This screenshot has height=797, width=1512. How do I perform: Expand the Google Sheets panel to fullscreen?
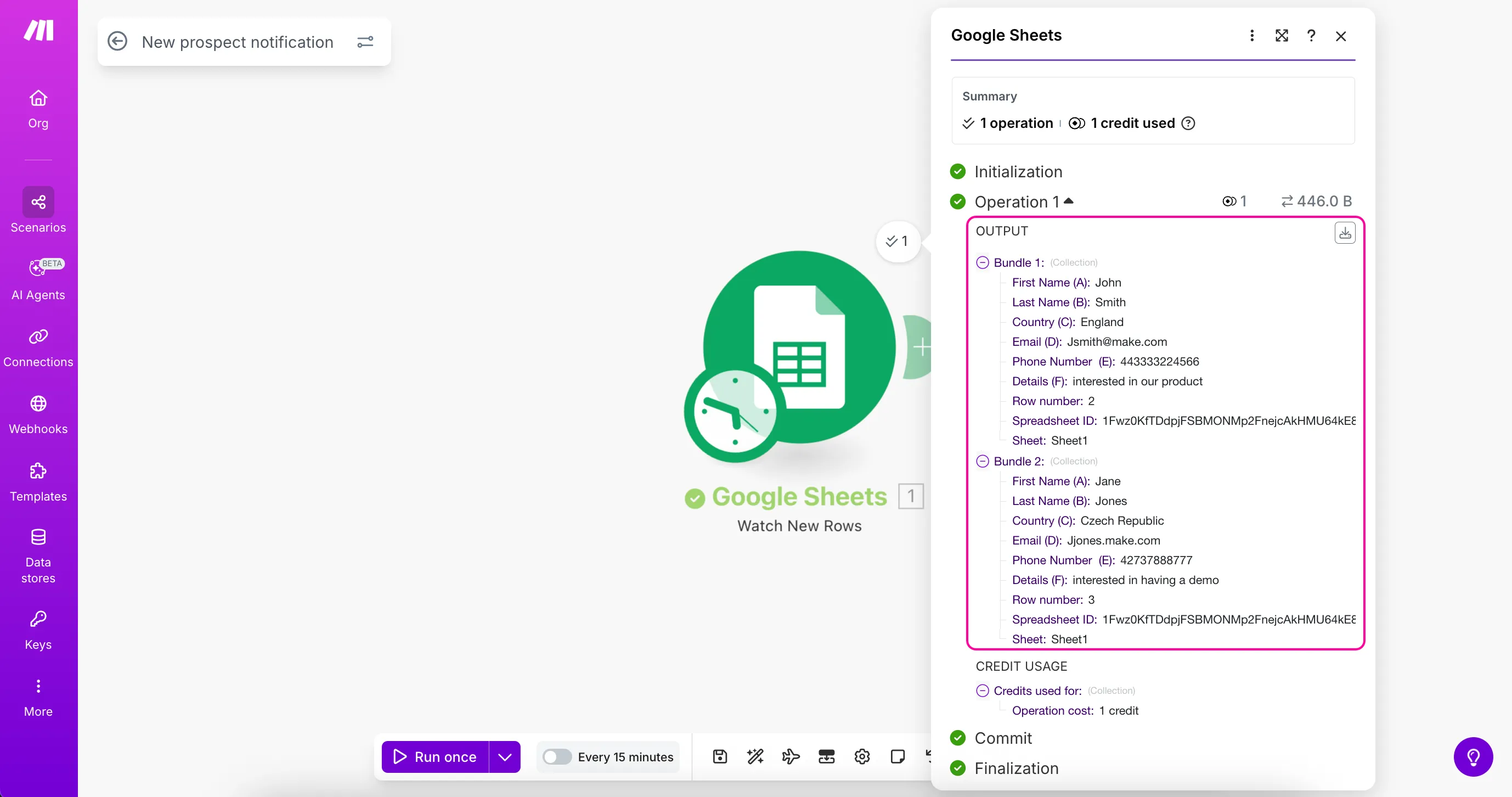pos(1282,36)
